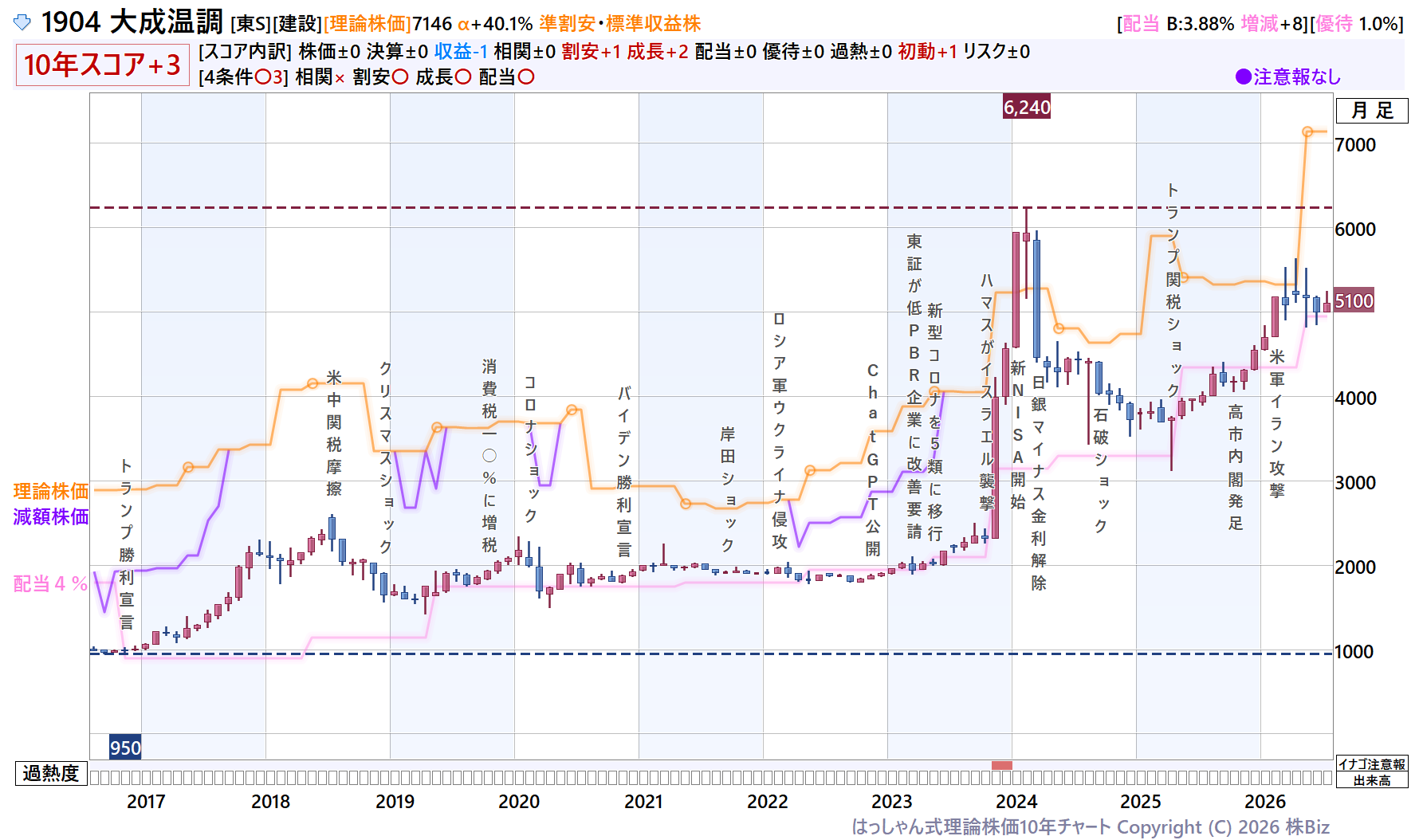
Task: Click the ハマスがイスラエル襲撃 annotation
Action: click(x=987, y=391)
